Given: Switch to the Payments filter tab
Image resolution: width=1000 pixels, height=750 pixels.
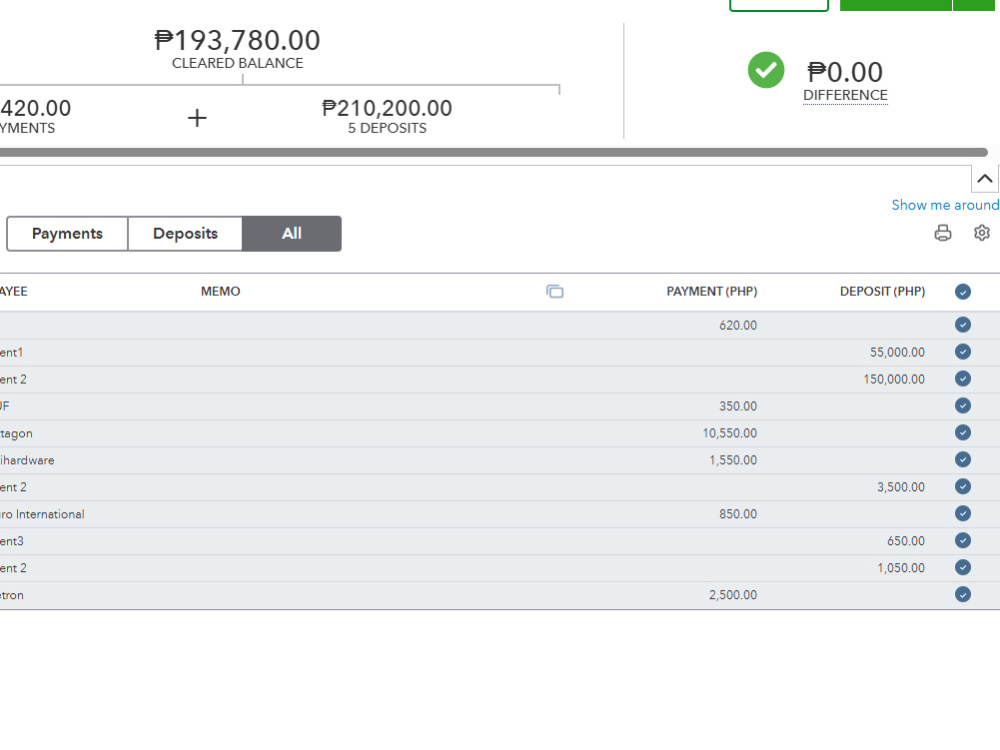Looking at the screenshot, I should 67,233.
